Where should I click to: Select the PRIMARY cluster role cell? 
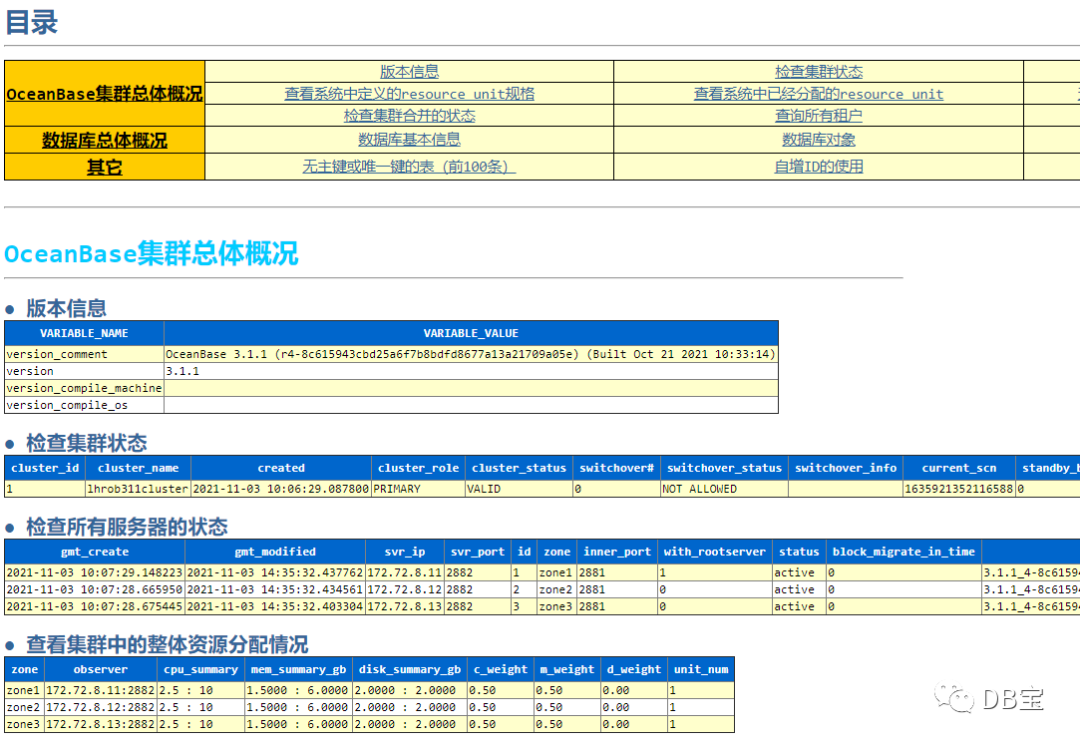click(418, 489)
